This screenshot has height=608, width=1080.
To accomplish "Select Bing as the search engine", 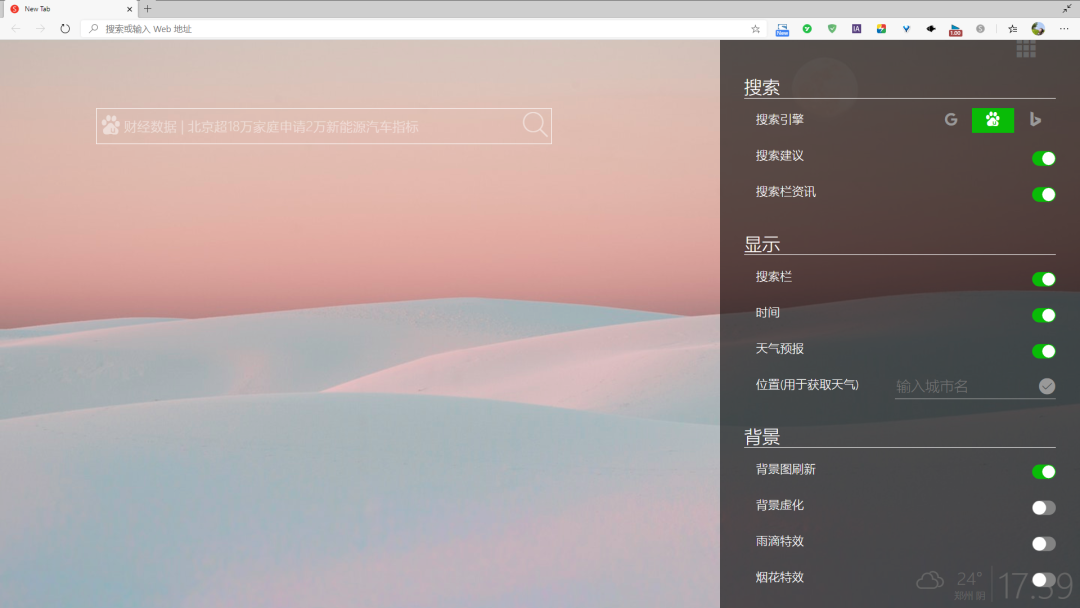I will pos(1035,120).
